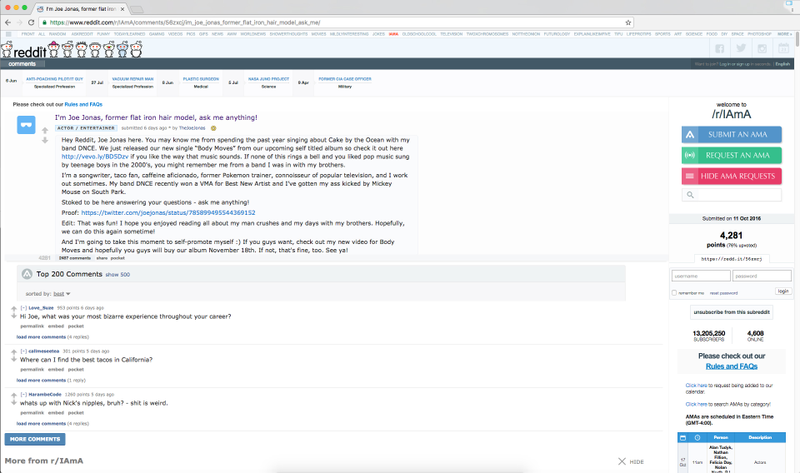The width and height of the screenshot is (800, 473).
Task: Click 'unsubscribe from this subreddit' button
Action: (x=731, y=312)
